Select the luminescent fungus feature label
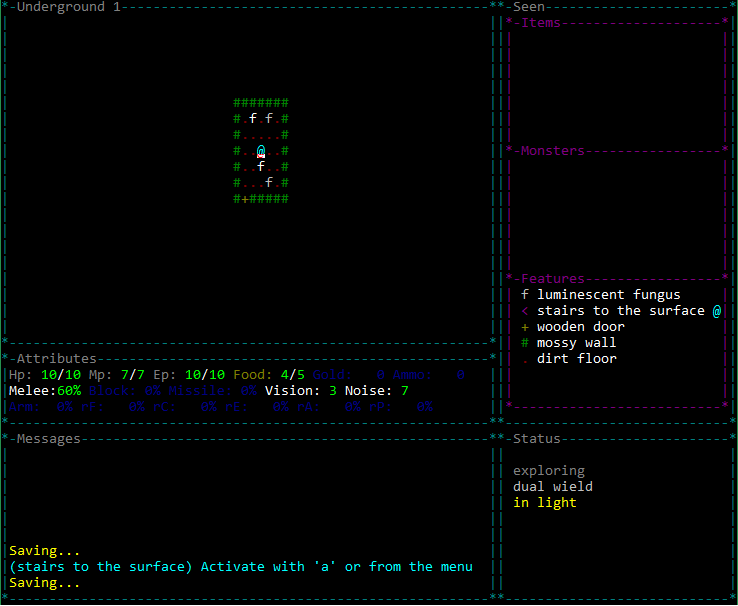 (x=609, y=295)
